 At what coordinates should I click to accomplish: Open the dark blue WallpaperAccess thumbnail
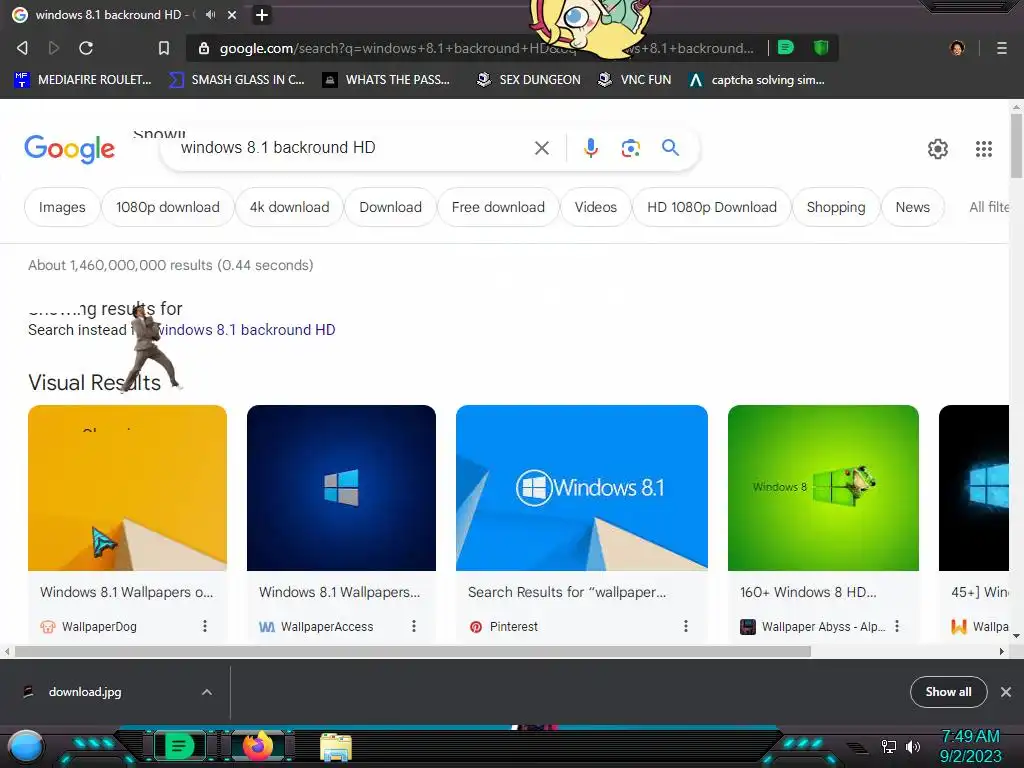tap(342, 488)
